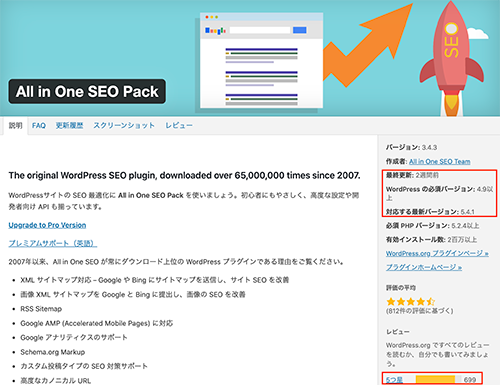Image resolution: width=500 pixels, height=385 pixels.
Task: Click 対応する最新バージョン: 5.4.1 text
Action: coord(430,212)
